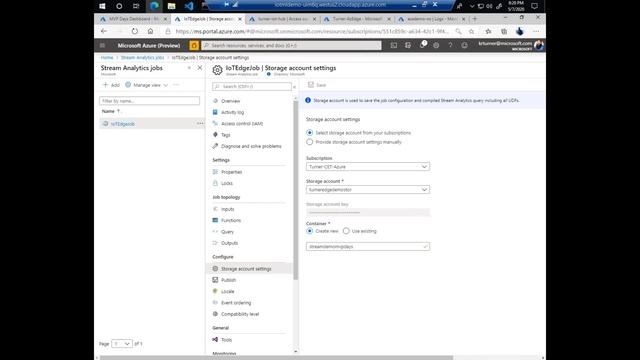Image resolution: width=640 pixels, height=360 pixels.
Task: Click the Locks padlock icon
Action: point(215,183)
